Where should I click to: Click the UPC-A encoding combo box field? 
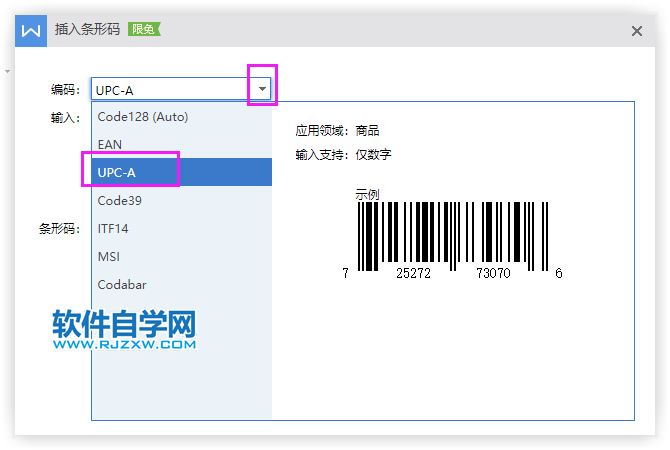click(x=181, y=89)
